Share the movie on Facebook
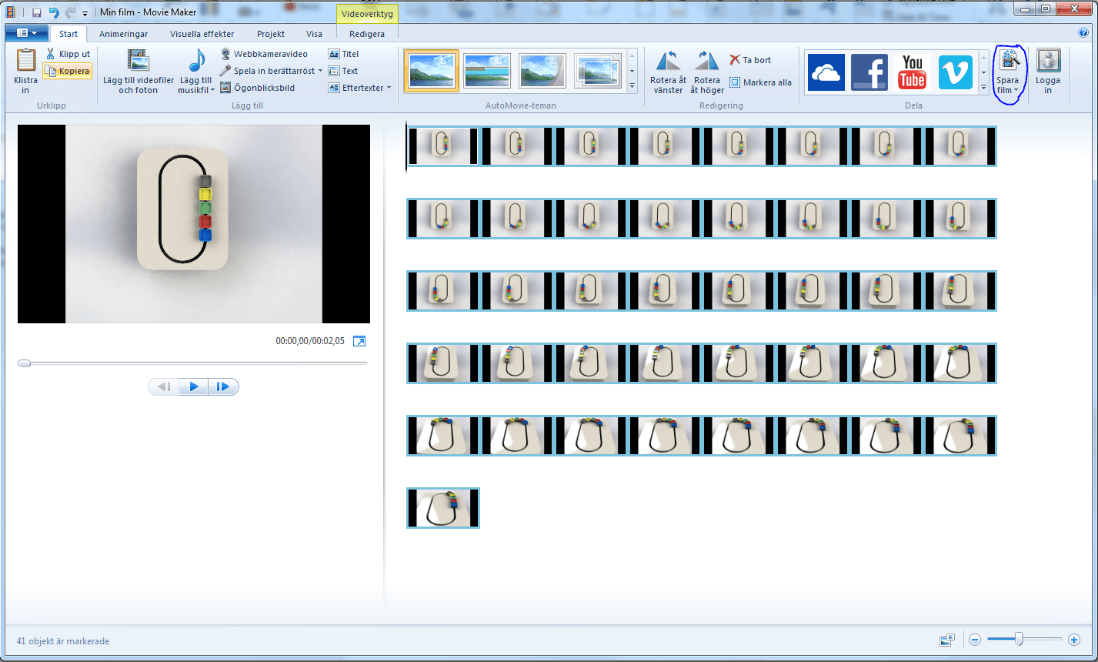The image size is (1098, 662). 868,72
